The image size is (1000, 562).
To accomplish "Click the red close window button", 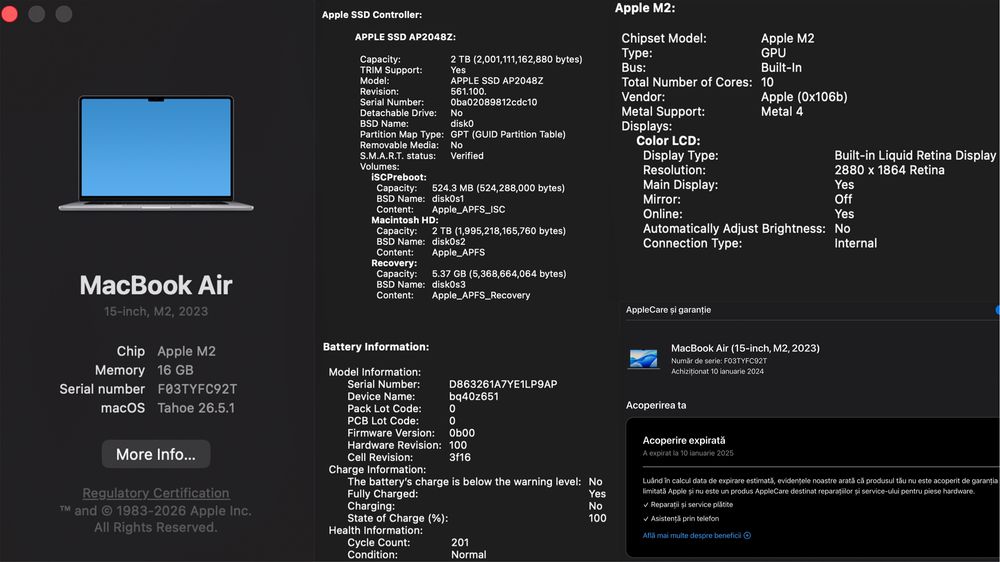I will point(10,13).
